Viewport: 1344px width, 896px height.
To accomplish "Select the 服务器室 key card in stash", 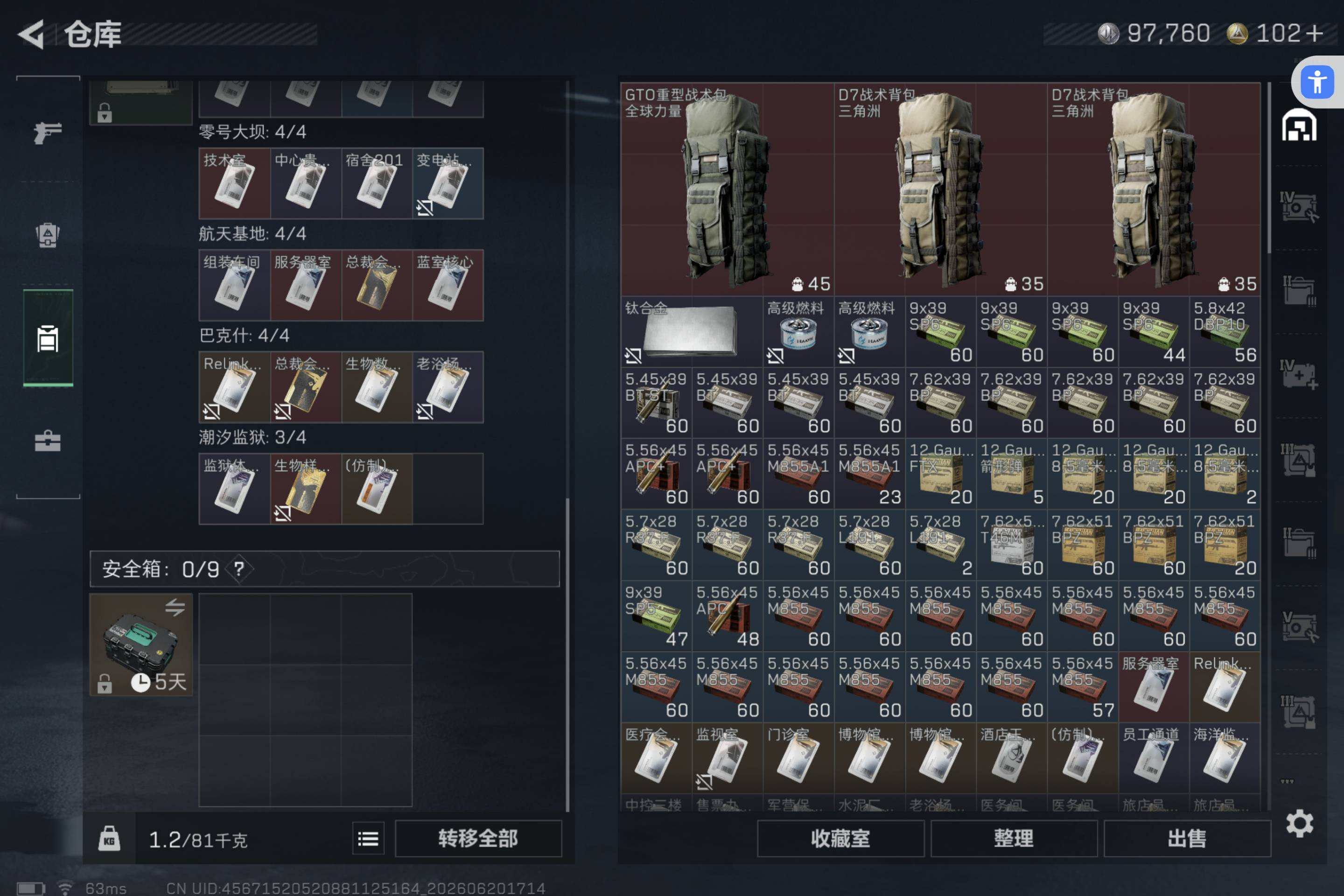I will coord(1154,687).
